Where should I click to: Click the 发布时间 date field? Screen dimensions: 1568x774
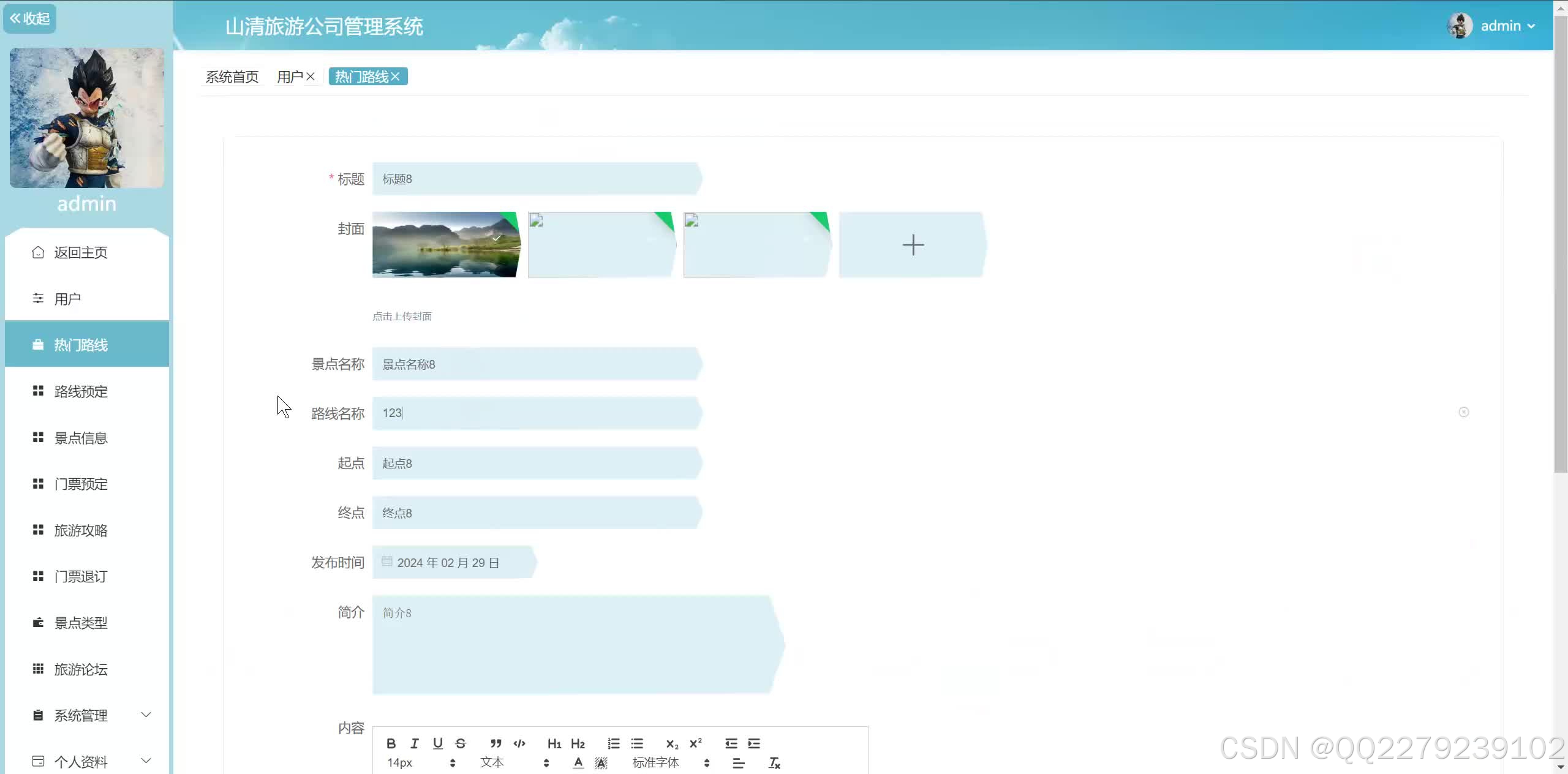[x=453, y=562]
